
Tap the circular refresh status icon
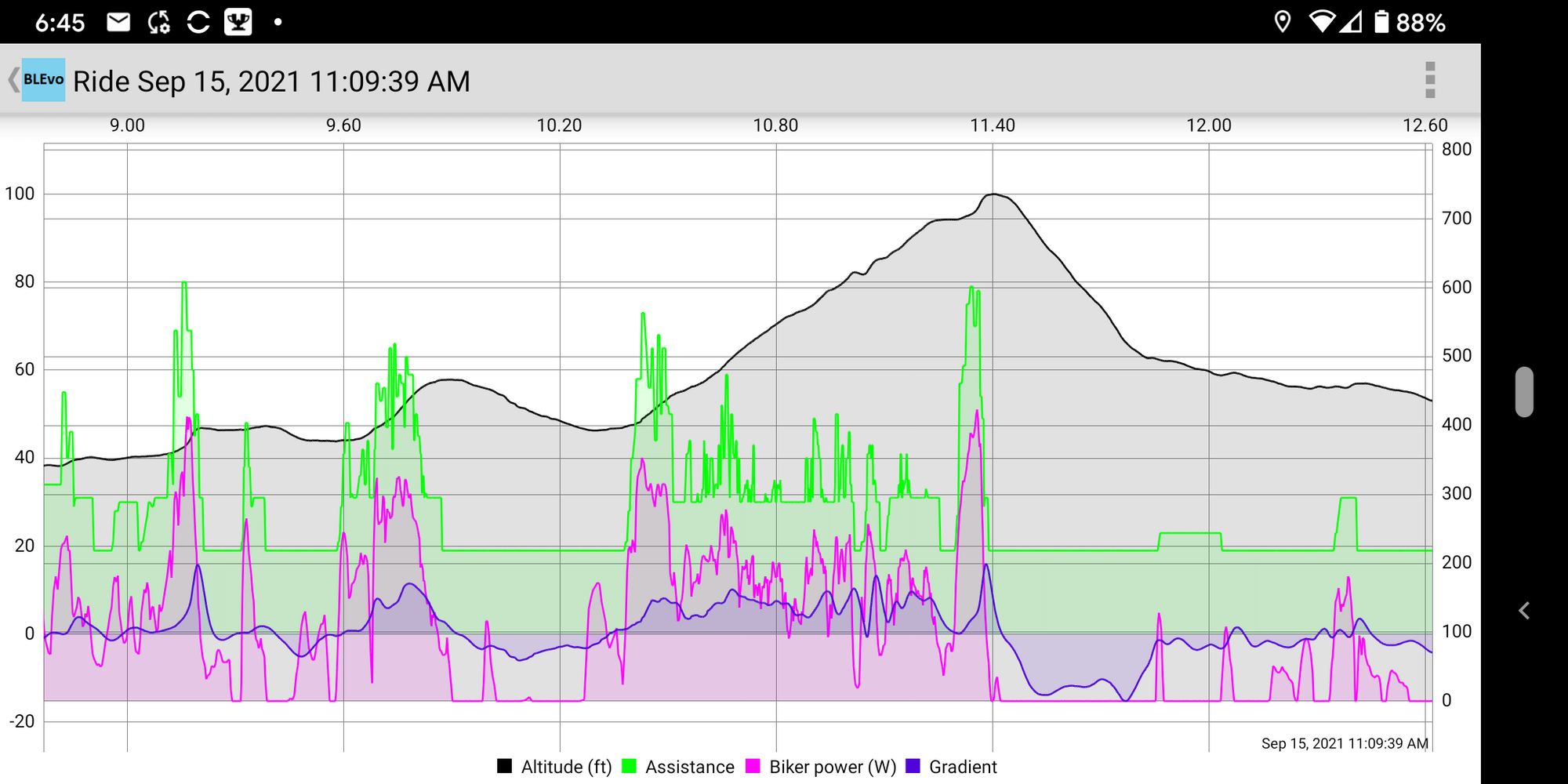point(198,22)
